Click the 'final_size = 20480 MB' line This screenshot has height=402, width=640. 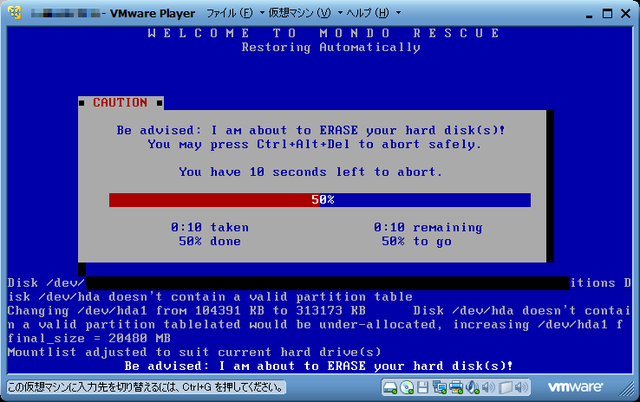89,338
